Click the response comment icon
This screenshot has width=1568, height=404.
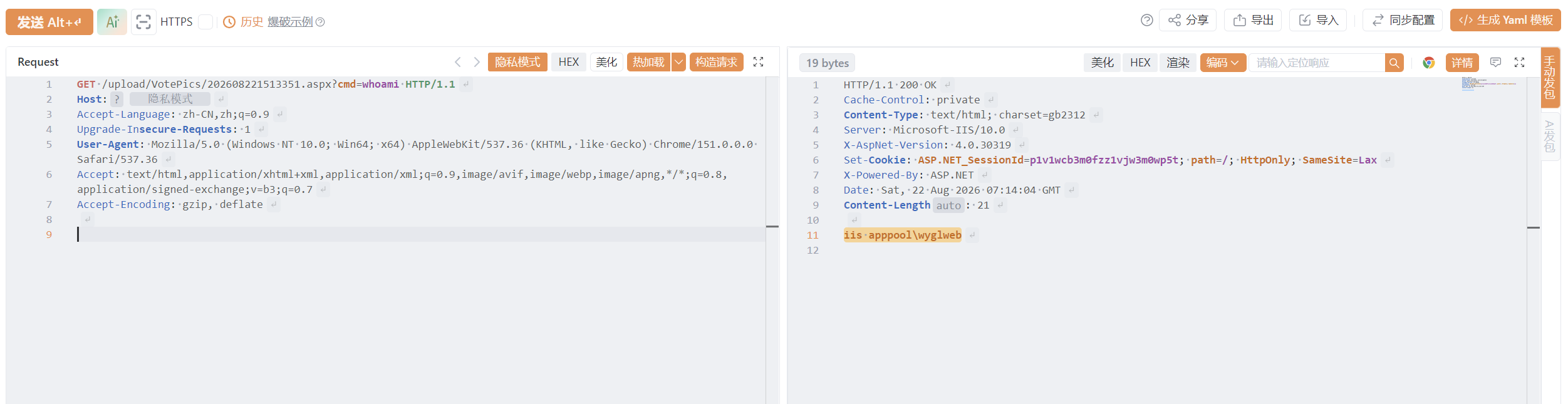click(x=1495, y=62)
